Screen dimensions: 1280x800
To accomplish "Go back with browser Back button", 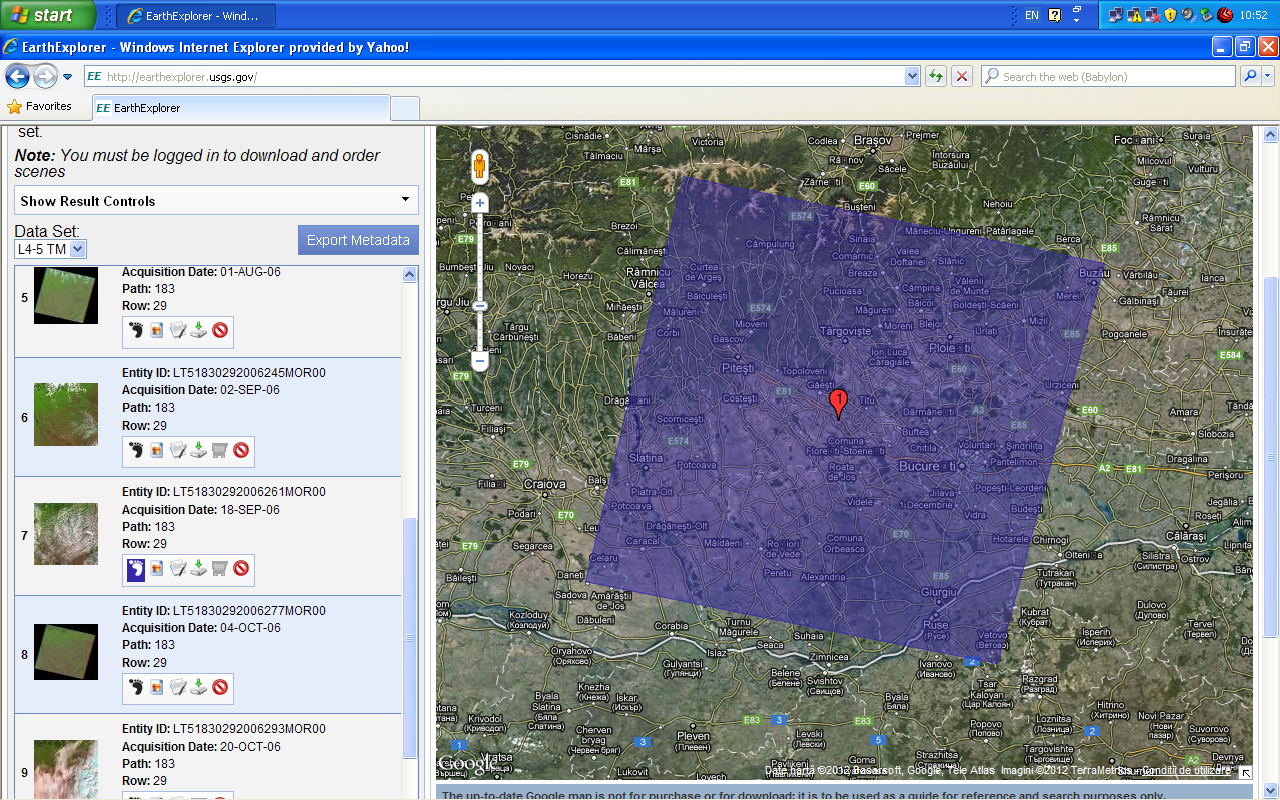I will point(17,76).
